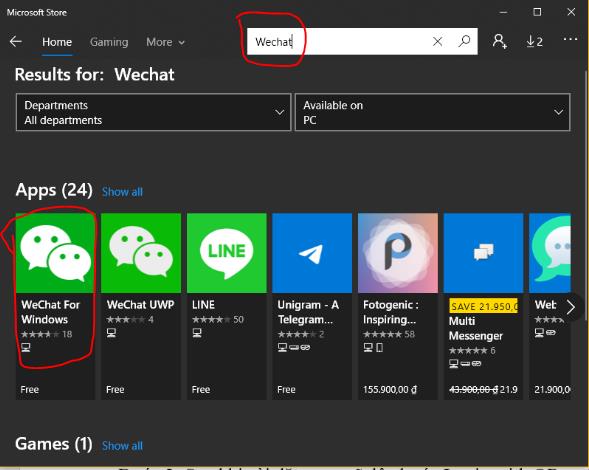Click the WeChat For Windows title text
589x470 pixels.
[50, 312]
